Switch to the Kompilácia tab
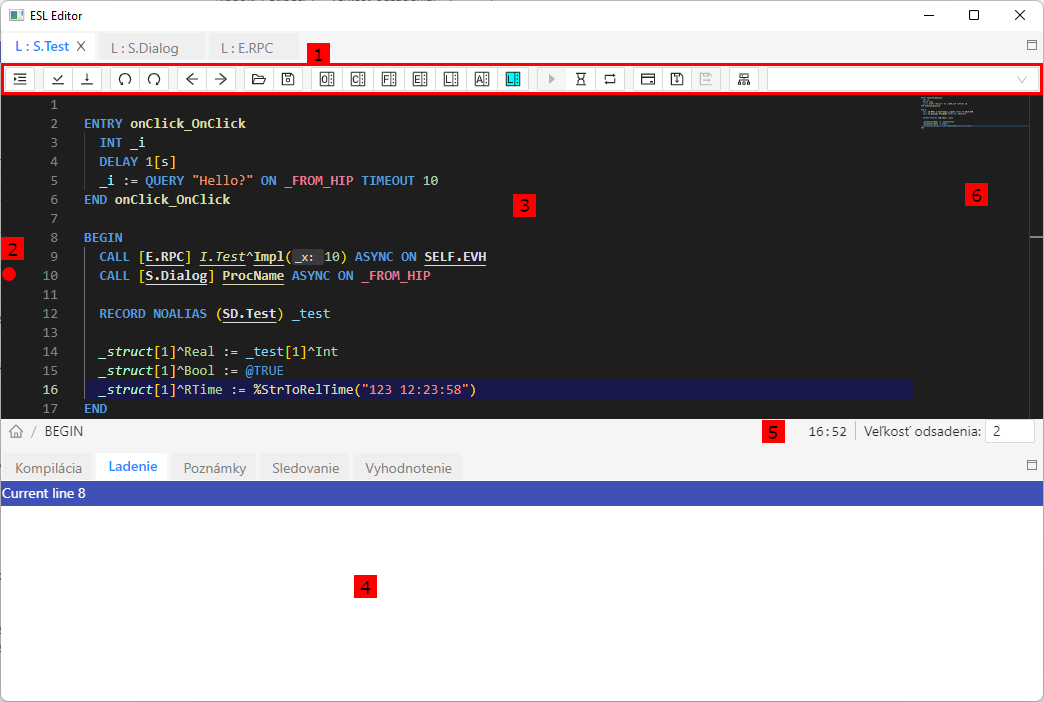Viewport: 1044px width, 702px height. [x=48, y=468]
